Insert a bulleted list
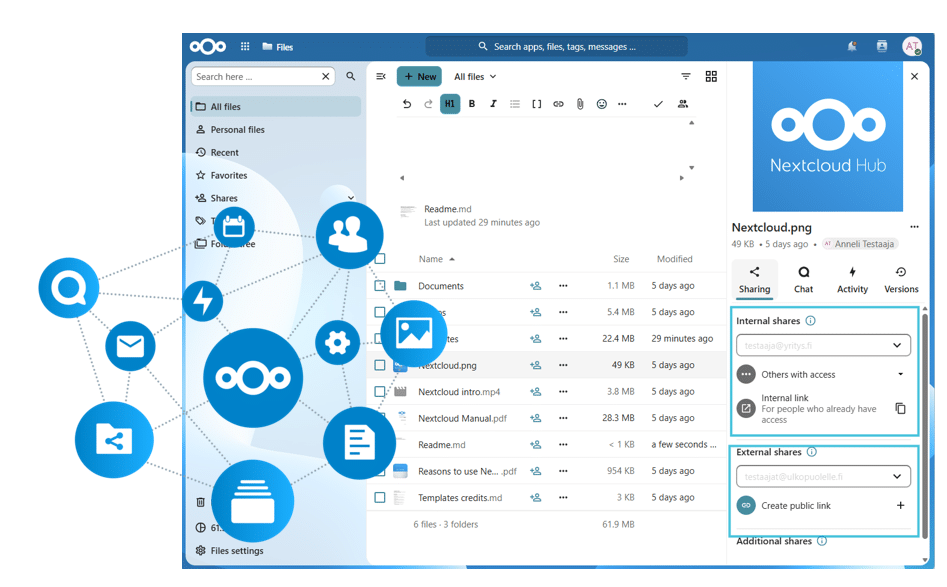Image resolution: width=947 pixels, height=587 pixels. (515, 104)
